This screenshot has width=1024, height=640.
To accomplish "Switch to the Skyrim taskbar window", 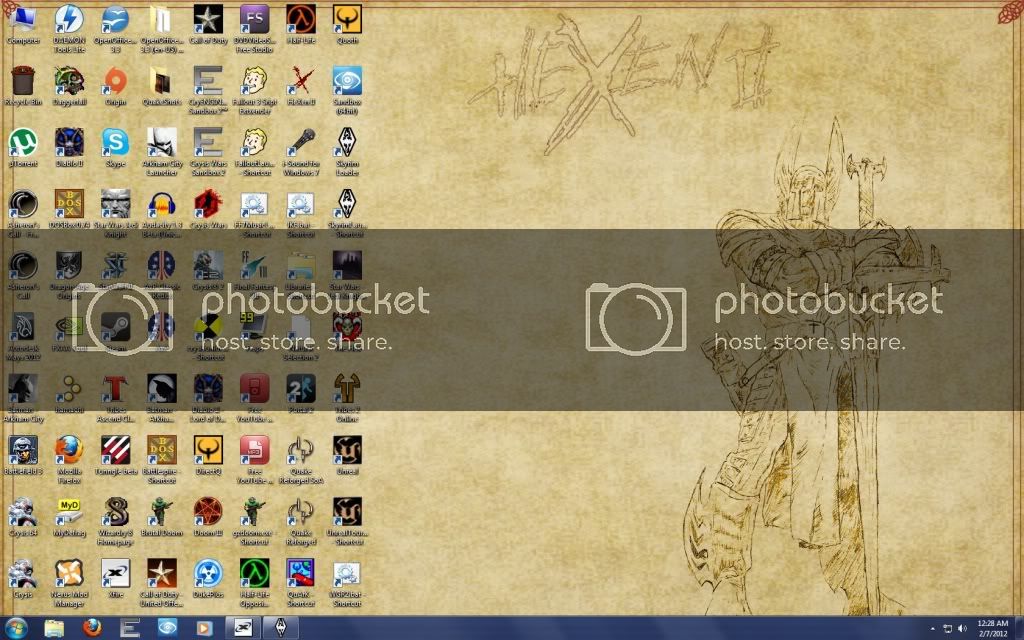I will coord(280,628).
